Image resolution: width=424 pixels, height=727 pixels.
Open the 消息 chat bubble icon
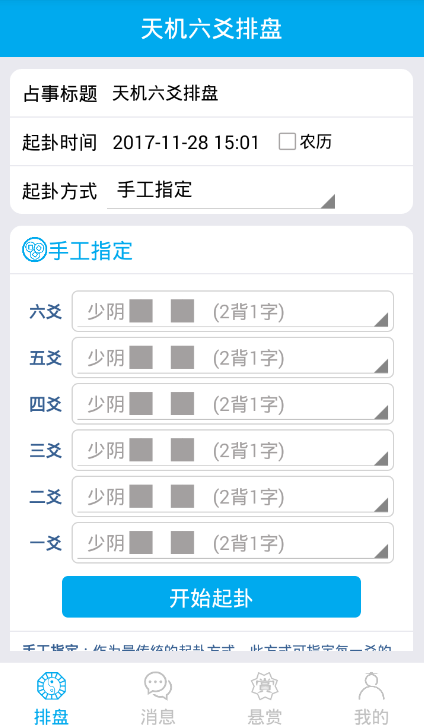click(158, 686)
